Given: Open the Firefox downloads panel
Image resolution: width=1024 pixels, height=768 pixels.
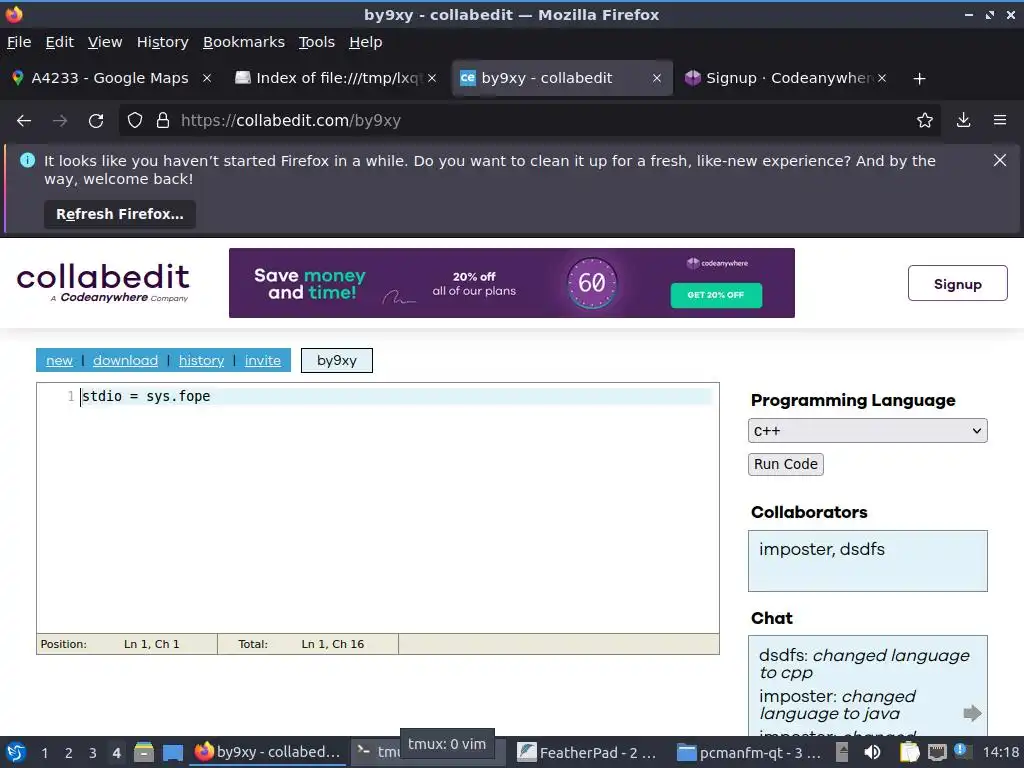Looking at the screenshot, I should pos(963,120).
